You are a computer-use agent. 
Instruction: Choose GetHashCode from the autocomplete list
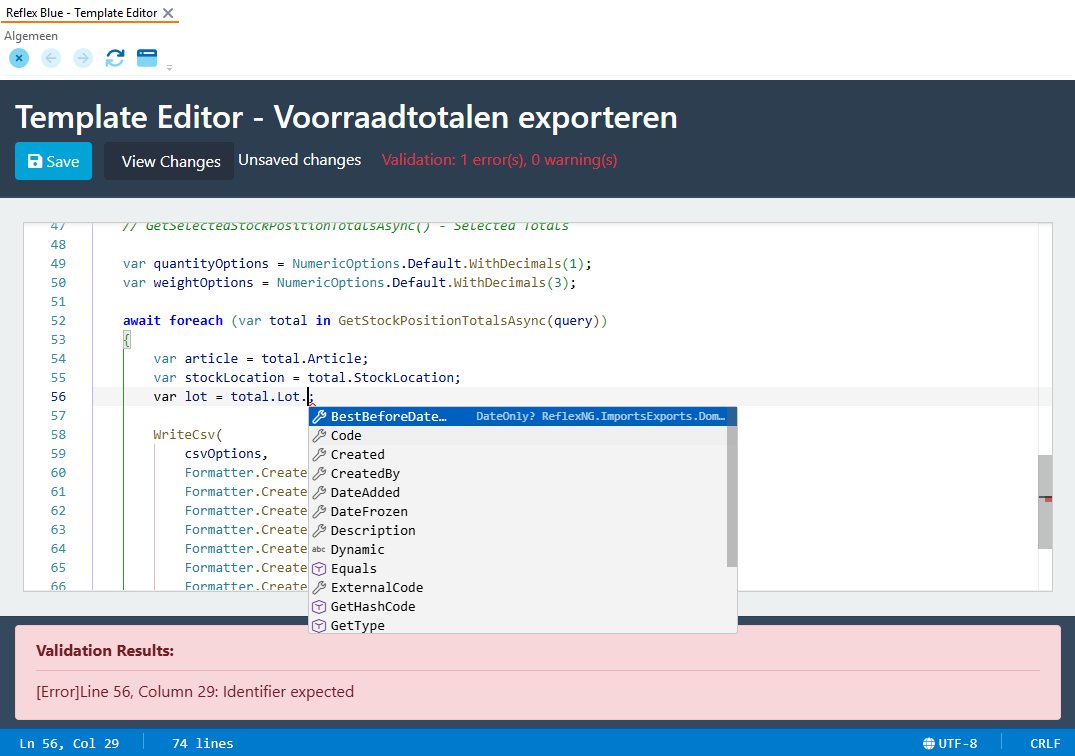[518, 607]
